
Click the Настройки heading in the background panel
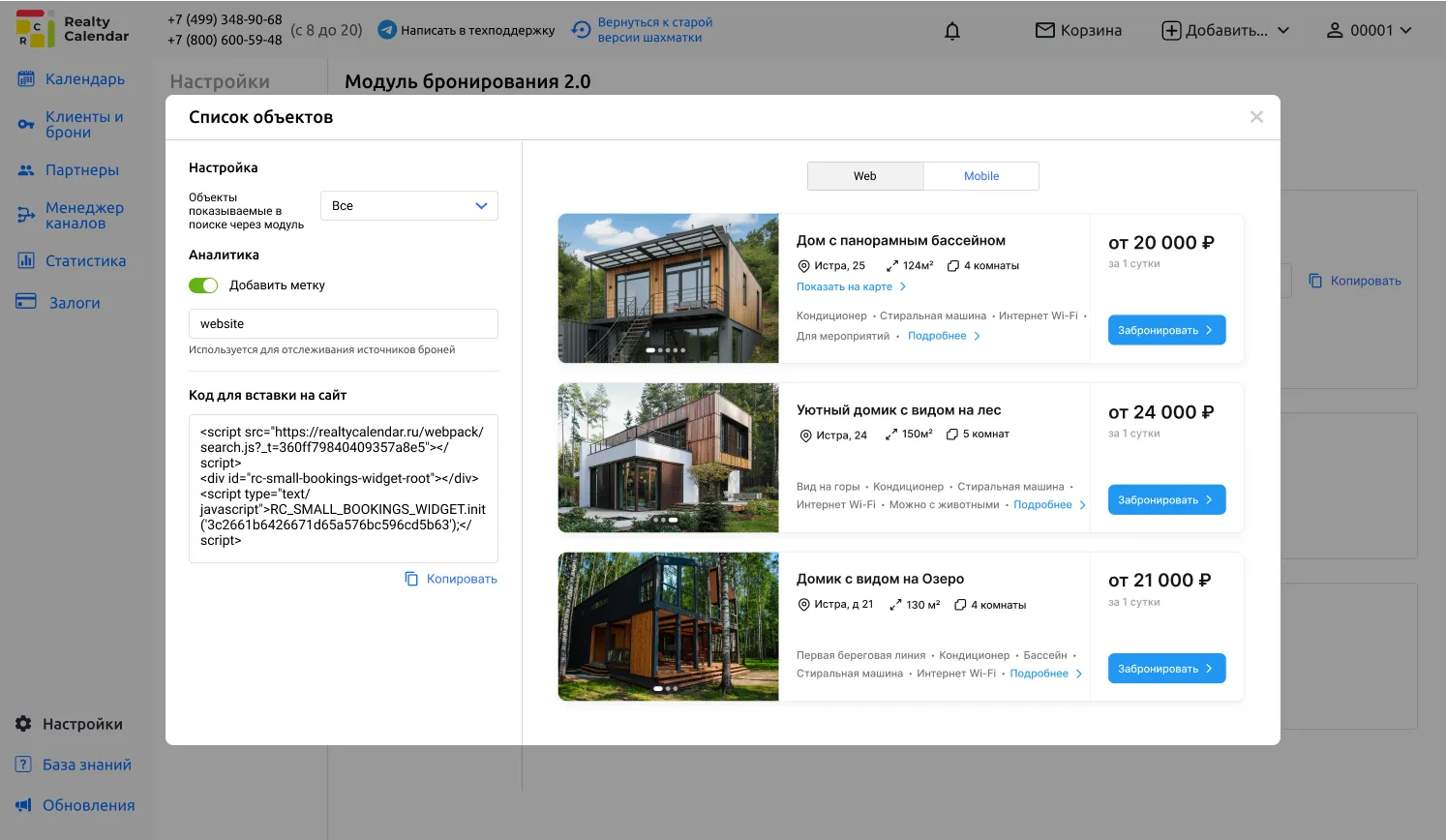(220, 82)
